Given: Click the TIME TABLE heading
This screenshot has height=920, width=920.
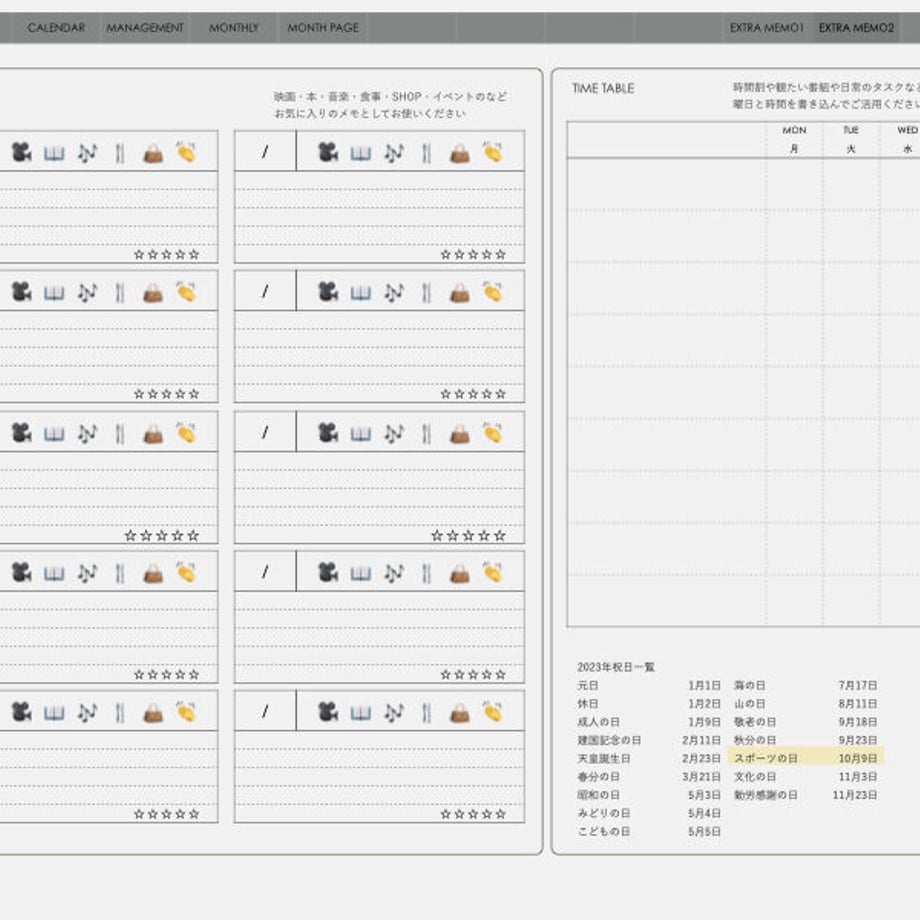Looking at the screenshot, I should pyautogui.click(x=603, y=89).
